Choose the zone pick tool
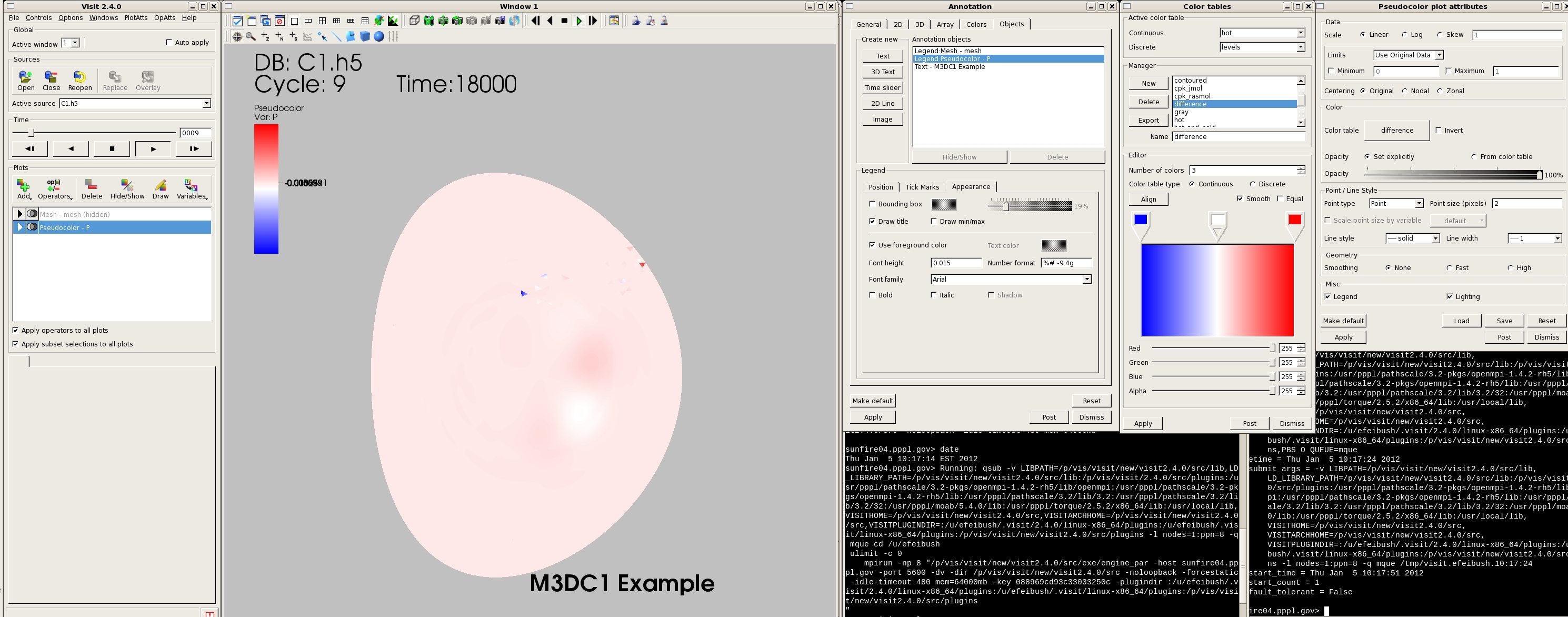This screenshot has width=1568, height=617. click(265, 36)
